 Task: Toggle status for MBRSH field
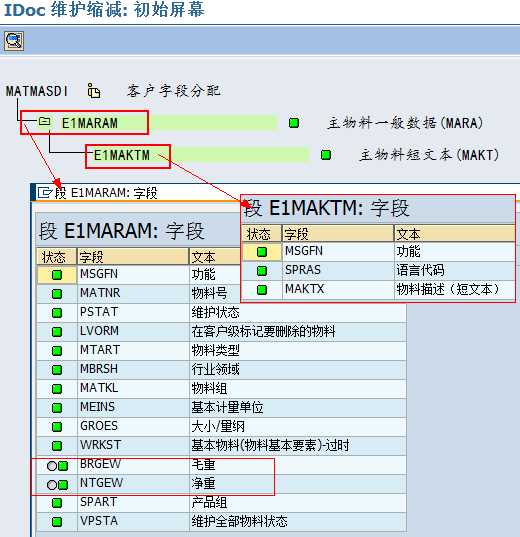coord(57,370)
